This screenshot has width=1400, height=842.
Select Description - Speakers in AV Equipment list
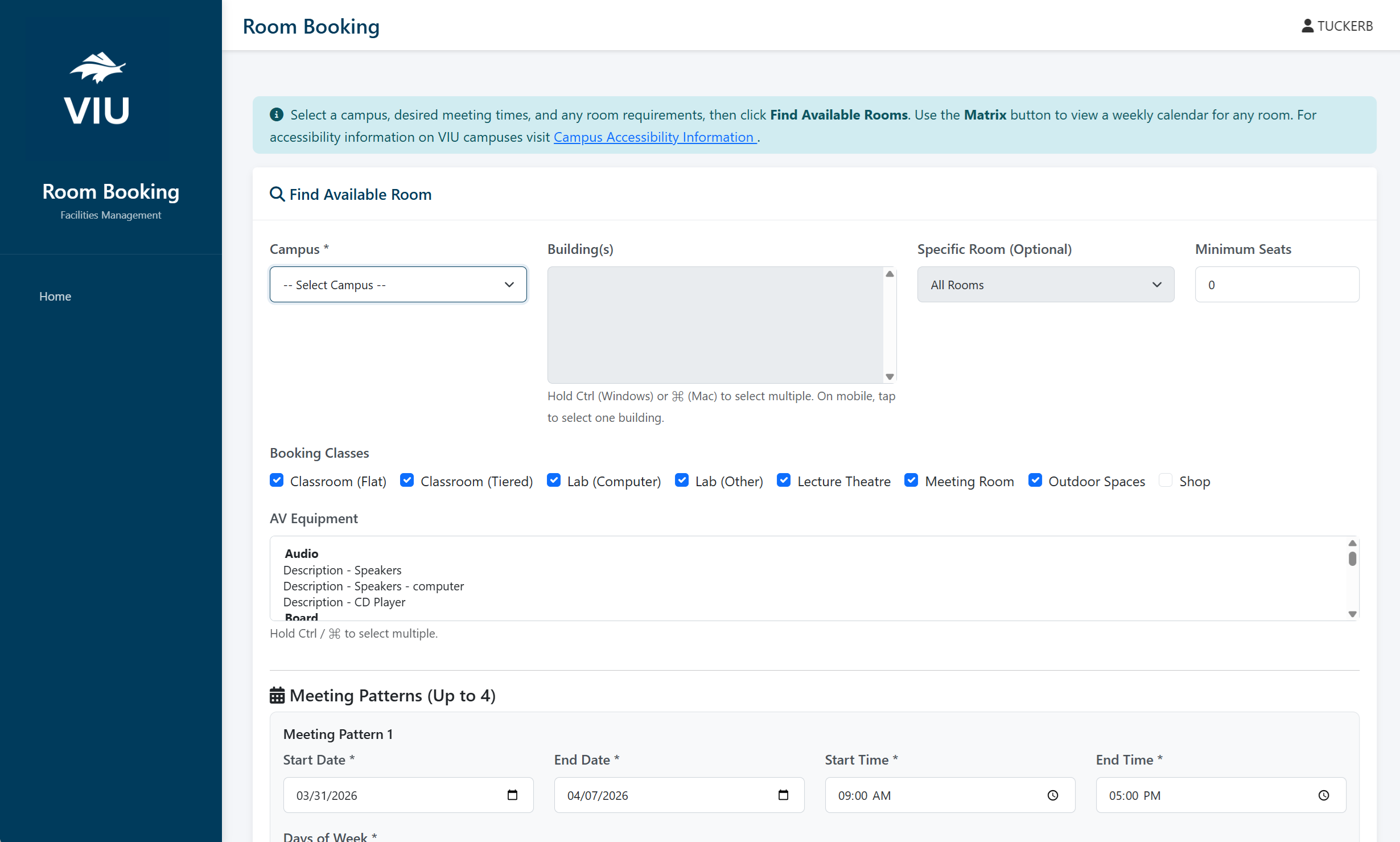(343, 570)
